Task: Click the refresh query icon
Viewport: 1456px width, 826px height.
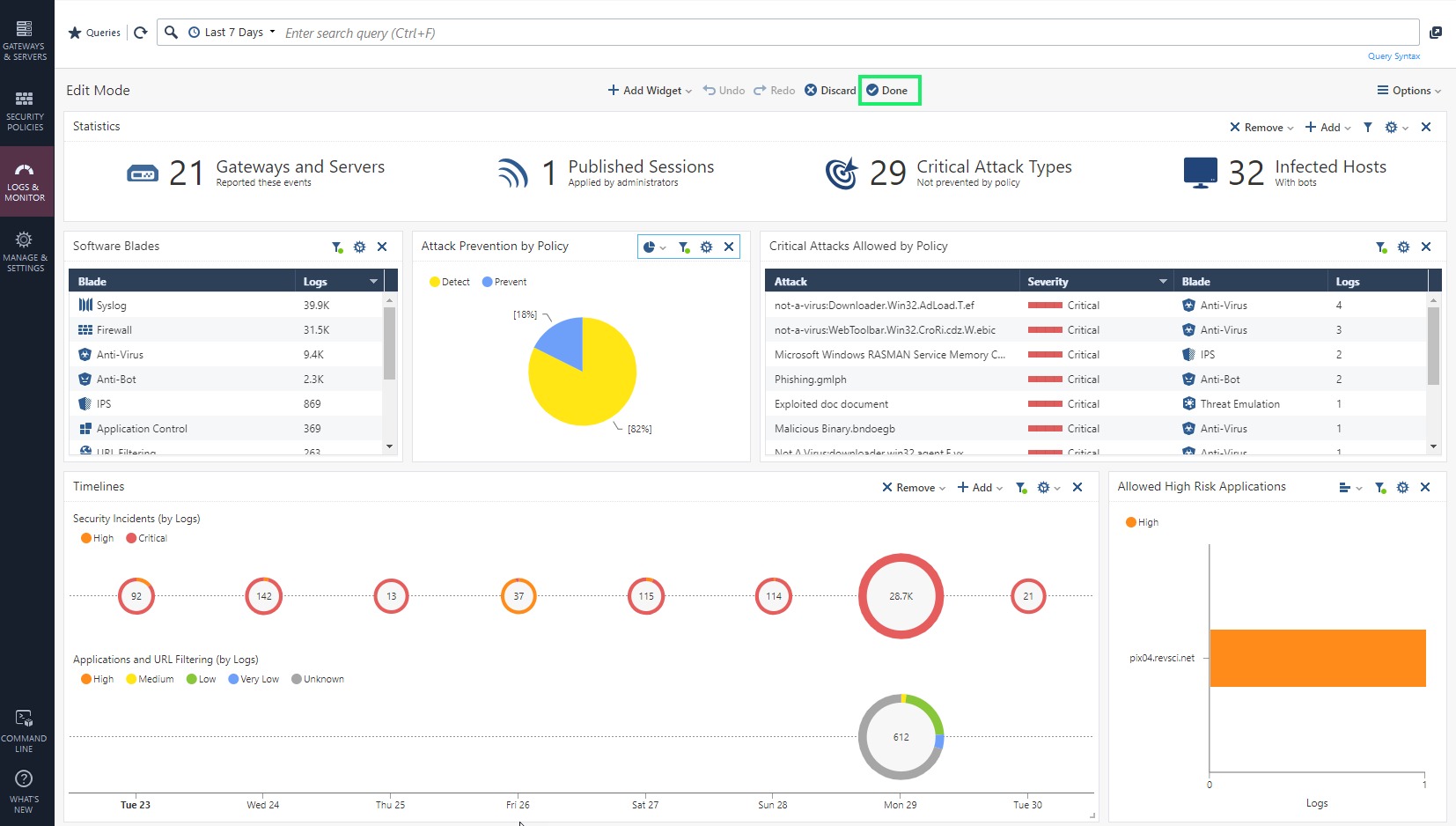Action: point(141,33)
